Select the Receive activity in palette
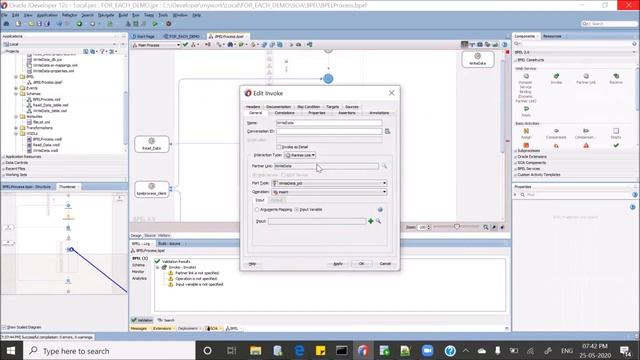The height and width of the screenshot is (360, 640). [x=616, y=79]
